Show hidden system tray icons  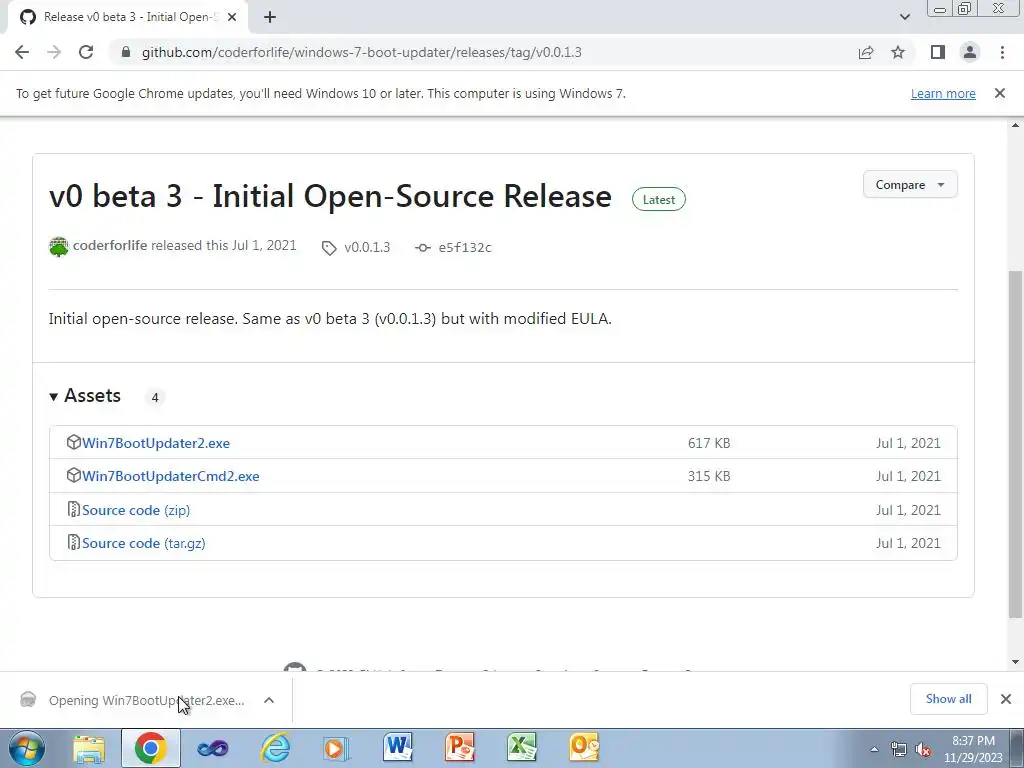coord(874,749)
